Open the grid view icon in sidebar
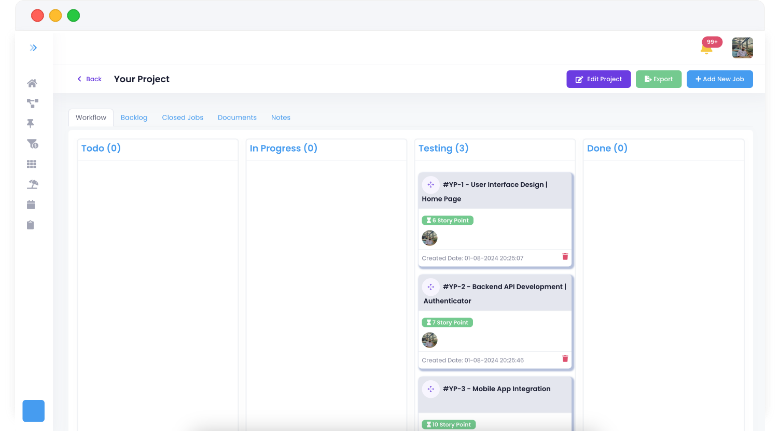This screenshot has height=435, width=780. [x=32, y=164]
